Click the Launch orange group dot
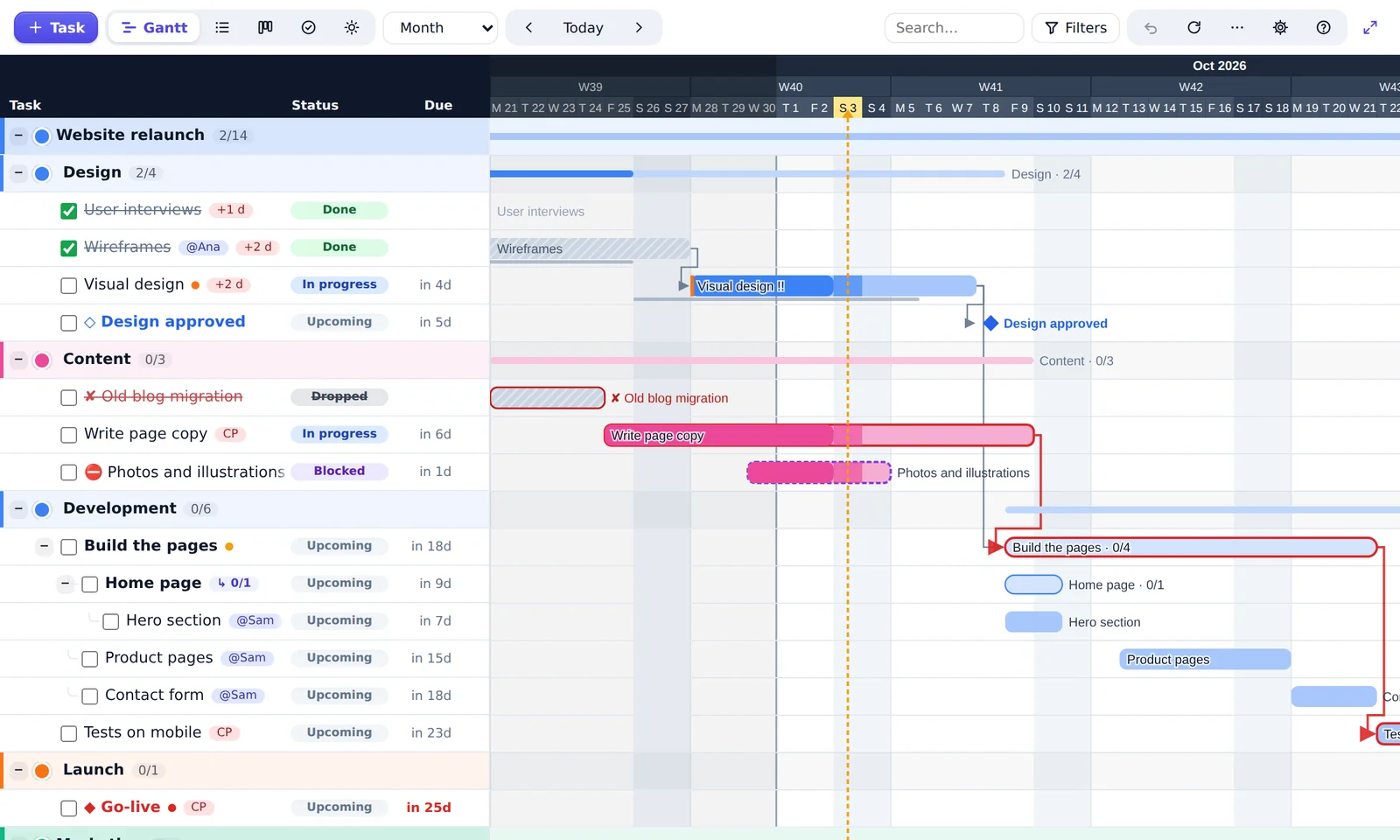Screen dimensions: 1400x840 42,771
